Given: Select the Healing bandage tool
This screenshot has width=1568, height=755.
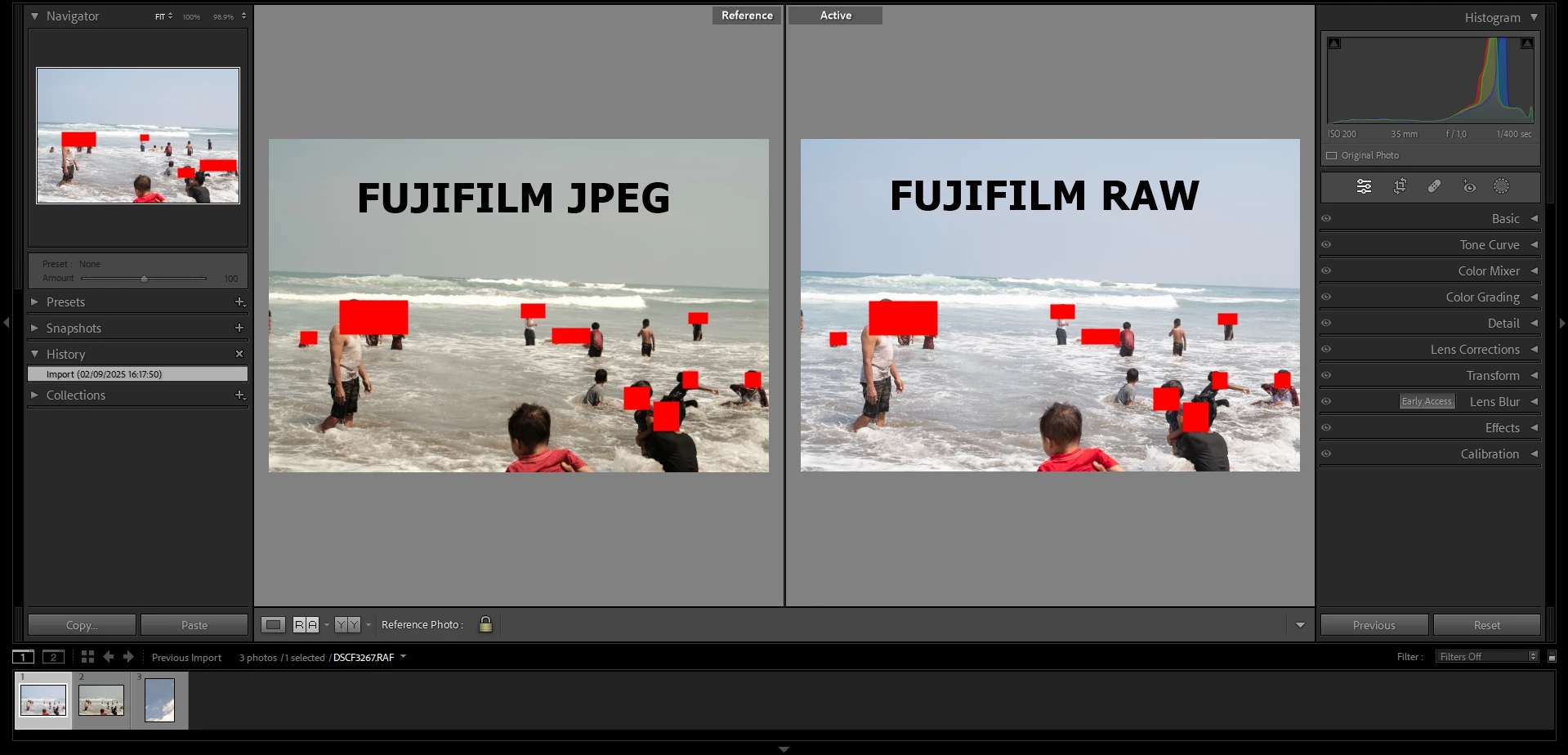Looking at the screenshot, I should 1434,186.
